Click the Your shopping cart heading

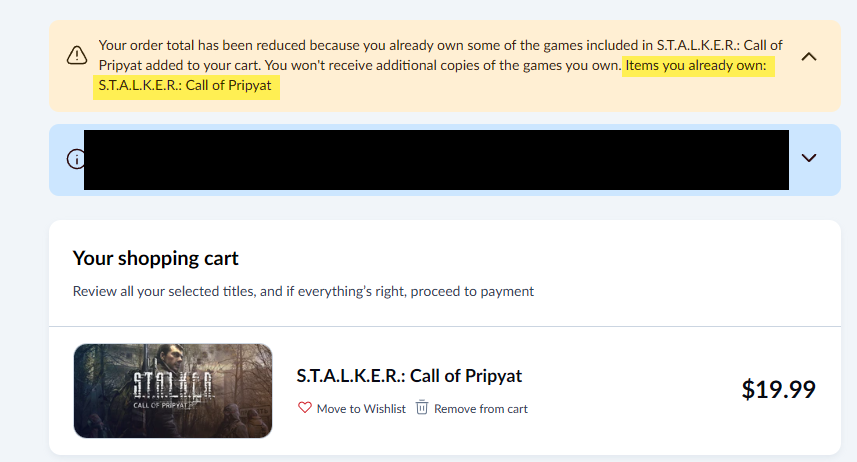156,258
